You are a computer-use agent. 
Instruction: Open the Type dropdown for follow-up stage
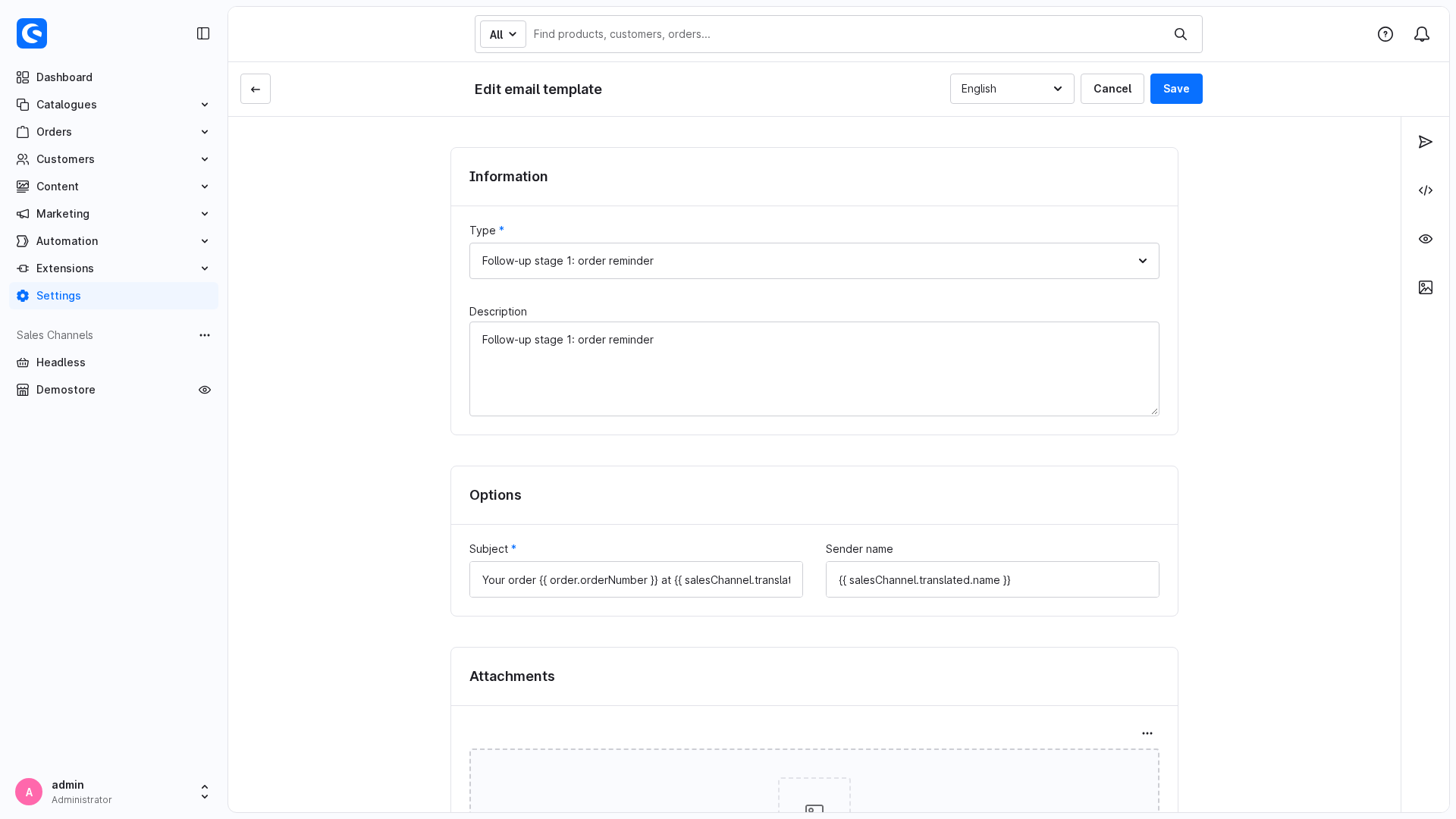(814, 261)
